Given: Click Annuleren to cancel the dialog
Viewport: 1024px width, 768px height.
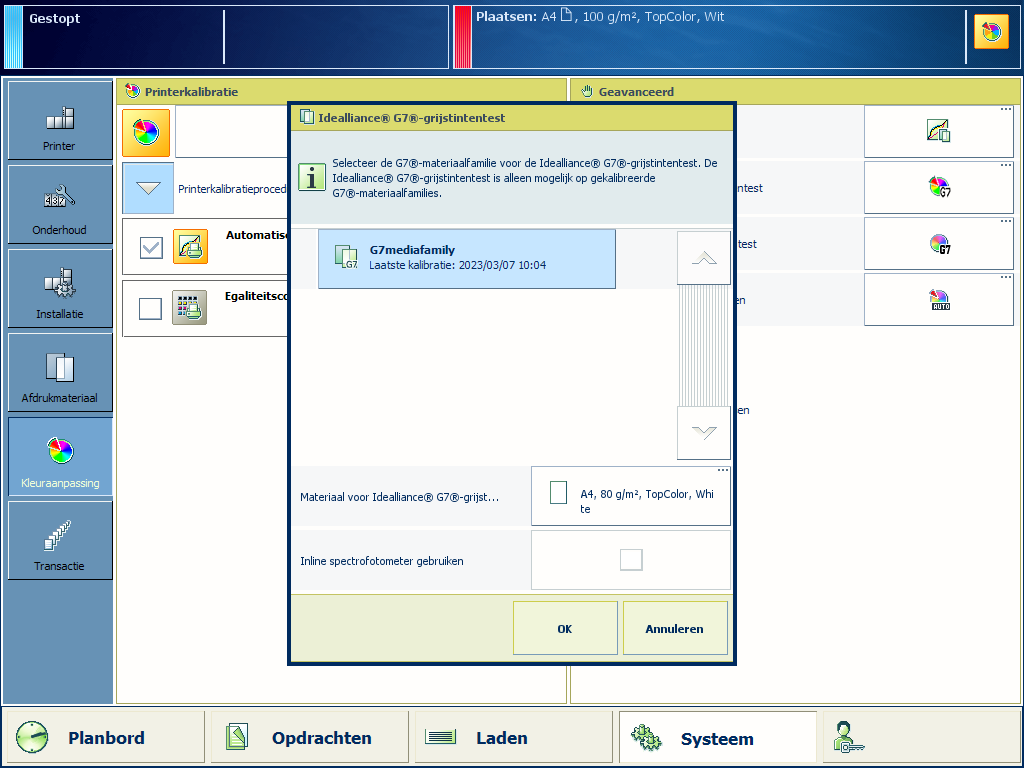Looking at the screenshot, I should pyautogui.click(x=674, y=629).
